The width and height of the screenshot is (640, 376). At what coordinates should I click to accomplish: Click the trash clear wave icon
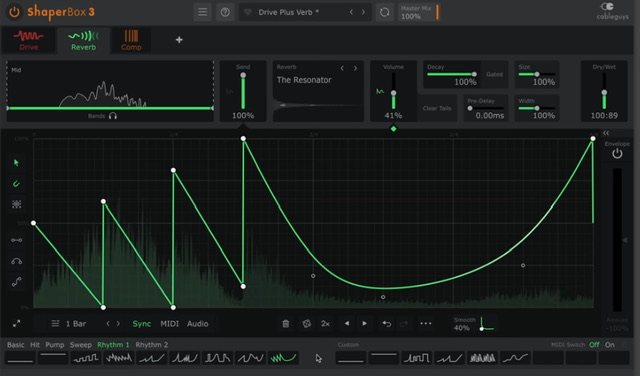tap(286, 324)
